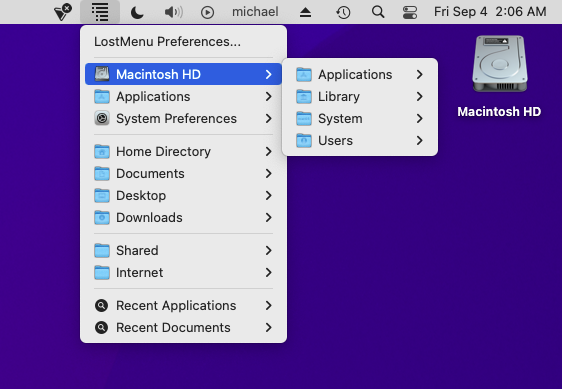Expand the Users folder submenu arrow
Screen dimensions: 562x389
pos(420,141)
